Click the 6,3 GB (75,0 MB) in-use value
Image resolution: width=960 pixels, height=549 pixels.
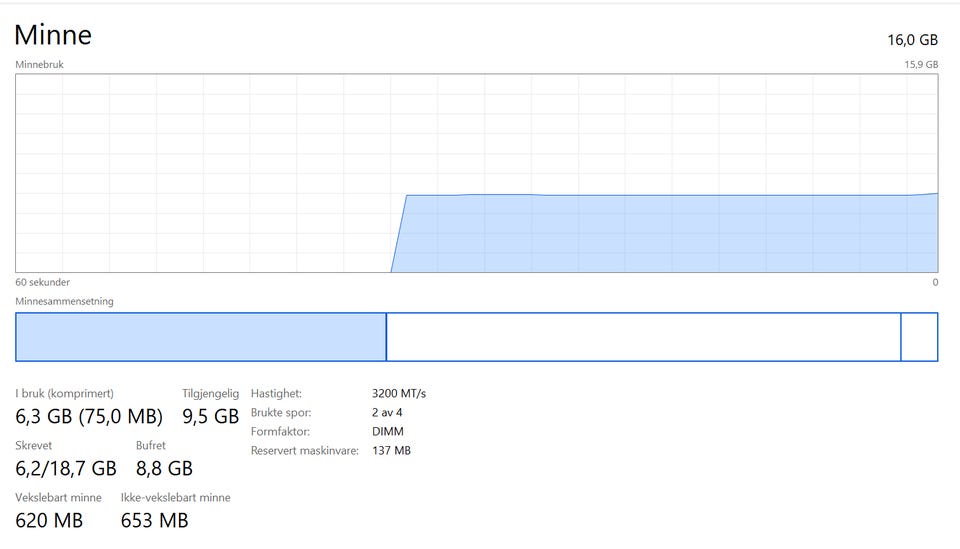click(89, 416)
